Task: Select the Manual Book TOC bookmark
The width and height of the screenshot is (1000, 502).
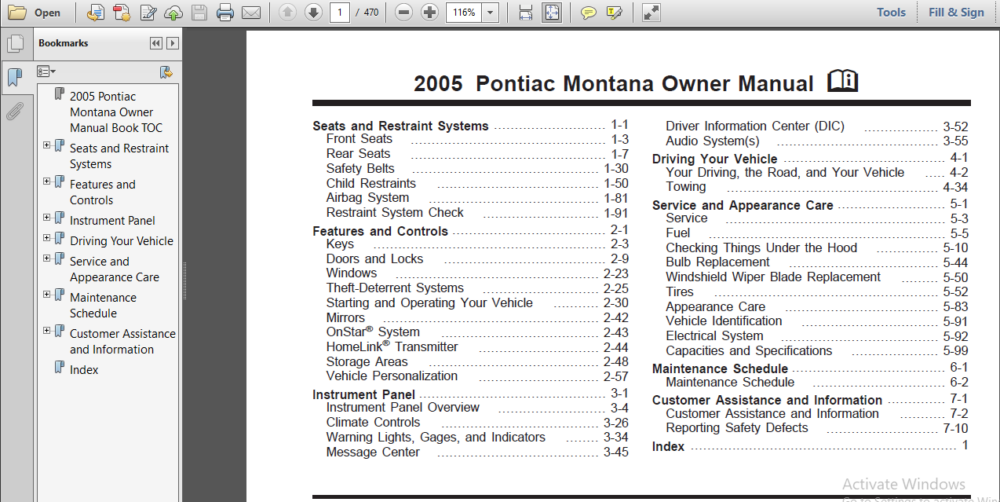Action: click(x=115, y=112)
